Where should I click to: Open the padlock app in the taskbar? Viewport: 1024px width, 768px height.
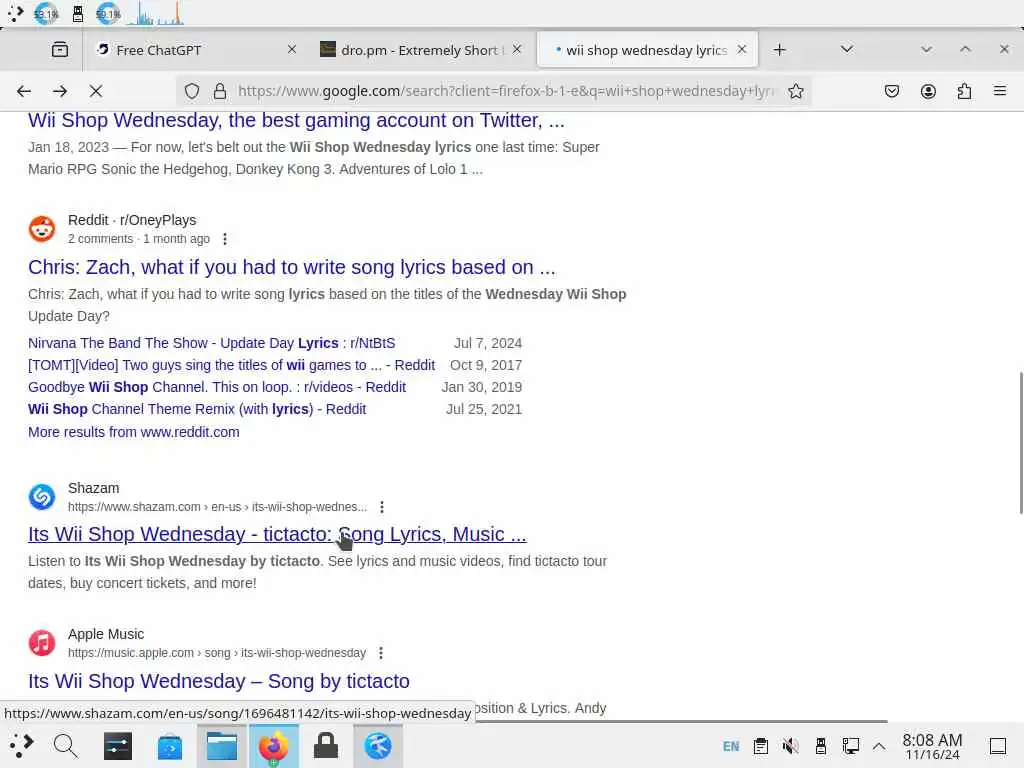coord(325,746)
